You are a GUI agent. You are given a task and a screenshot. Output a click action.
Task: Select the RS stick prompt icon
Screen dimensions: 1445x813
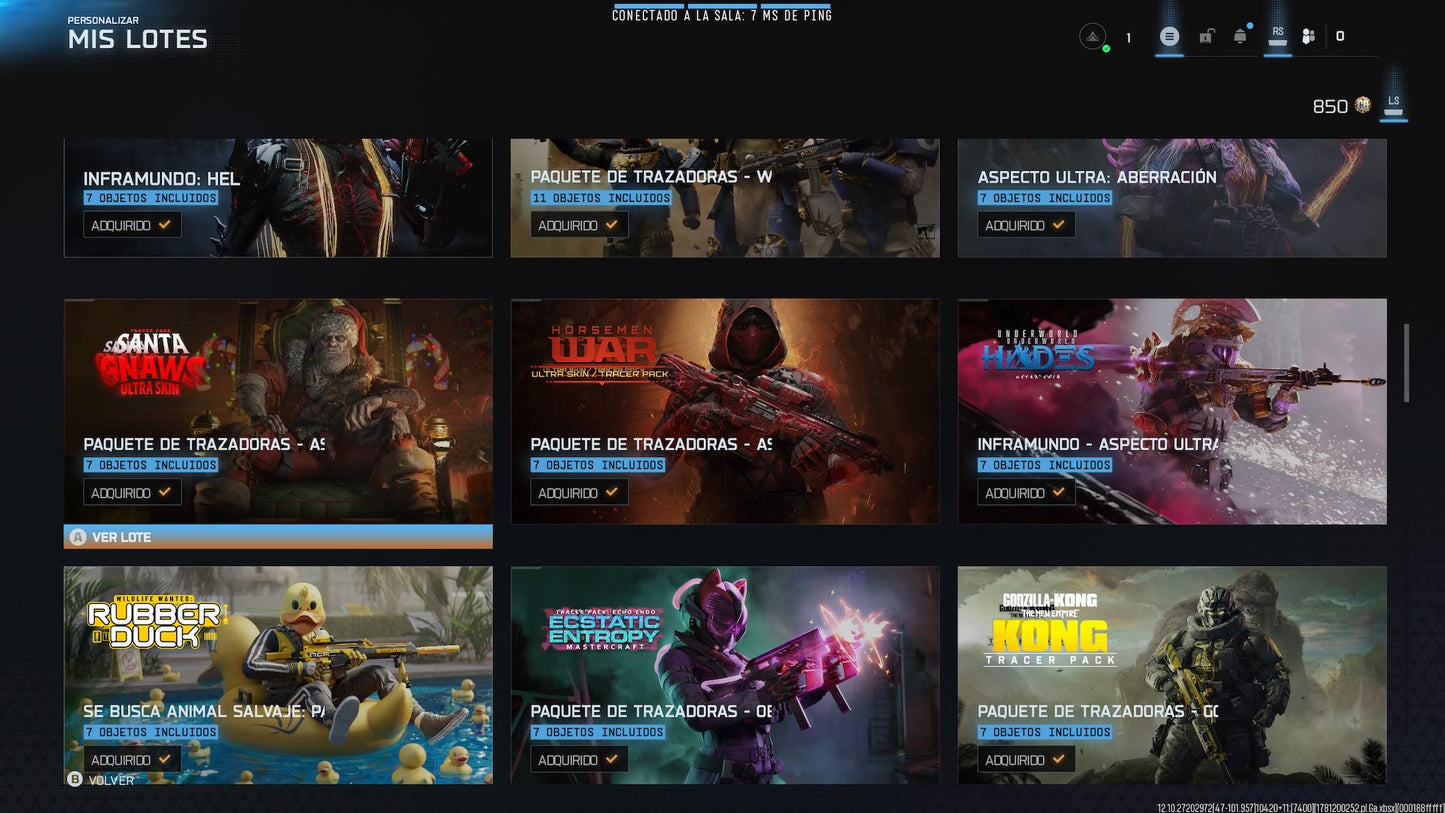tap(1277, 36)
